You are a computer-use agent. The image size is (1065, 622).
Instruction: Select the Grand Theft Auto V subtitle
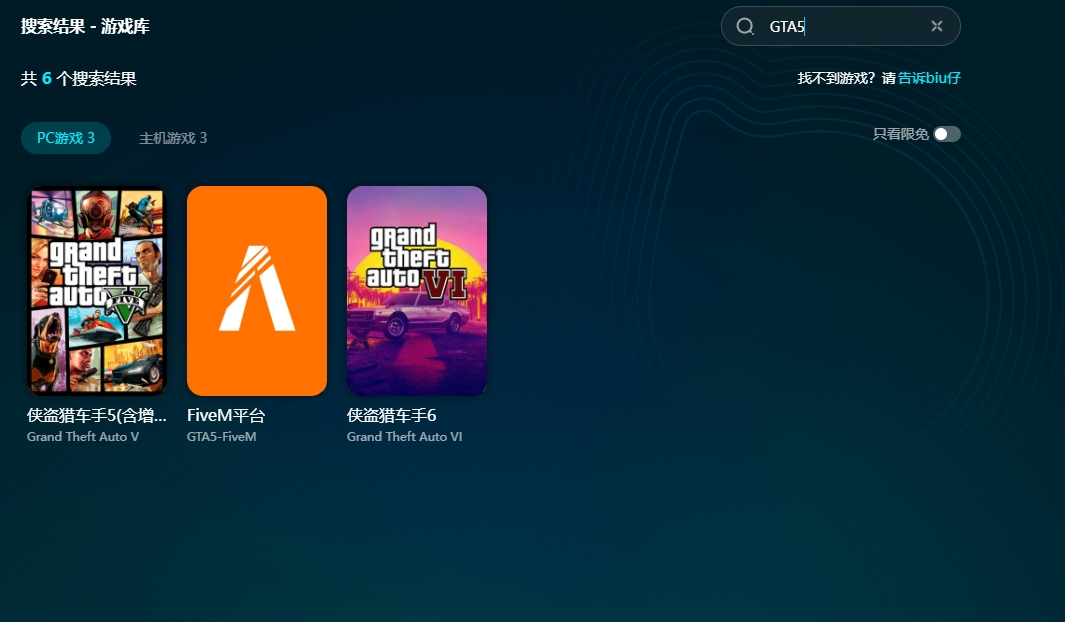(83, 437)
